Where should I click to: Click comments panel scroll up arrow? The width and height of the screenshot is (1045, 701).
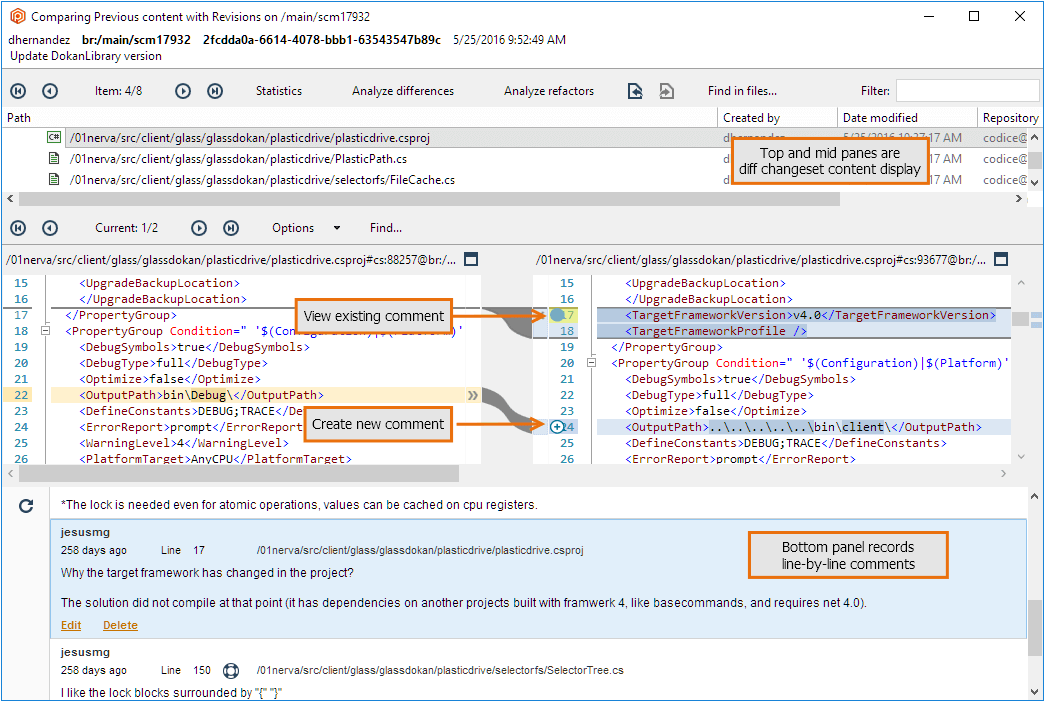[x=1034, y=496]
